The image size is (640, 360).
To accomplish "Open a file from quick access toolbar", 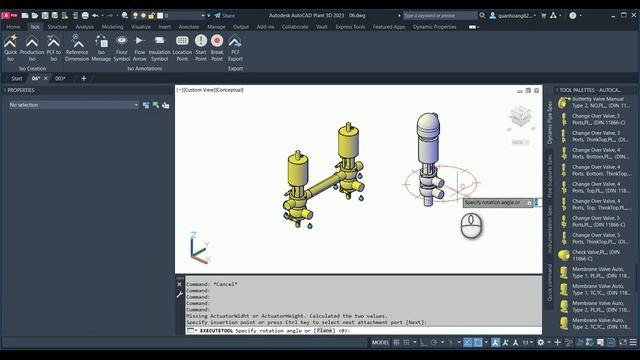I will [x=35, y=16].
